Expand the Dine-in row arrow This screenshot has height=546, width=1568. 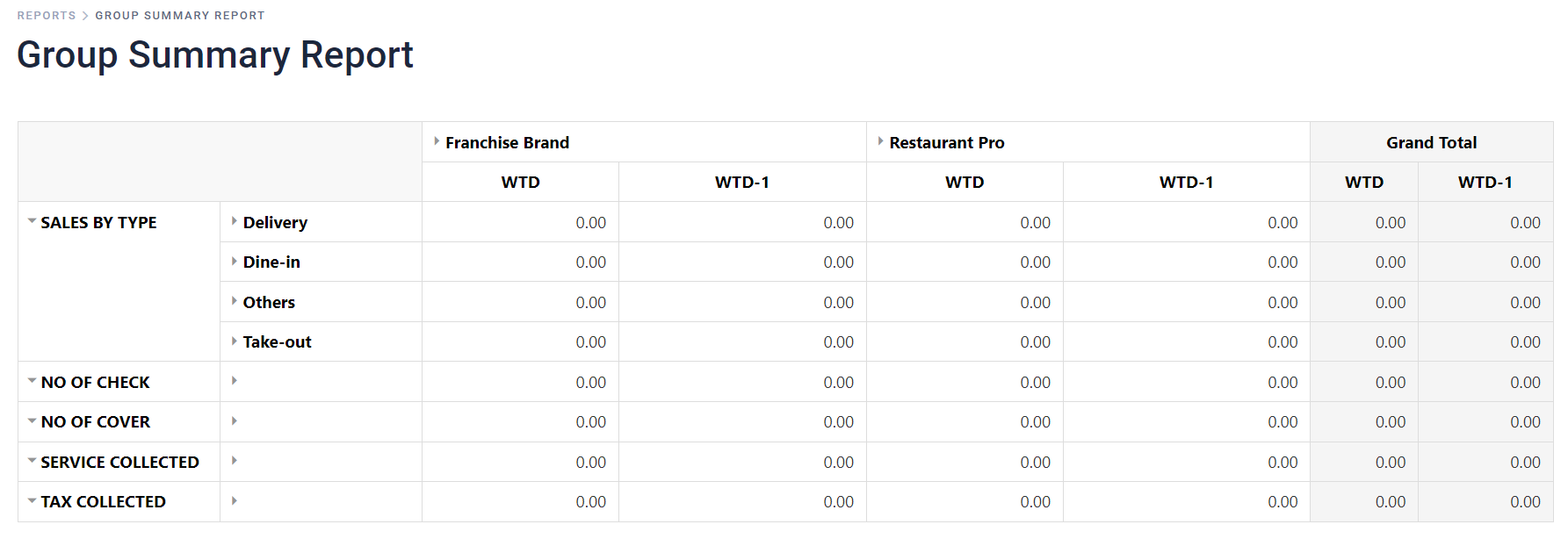point(235,262)
